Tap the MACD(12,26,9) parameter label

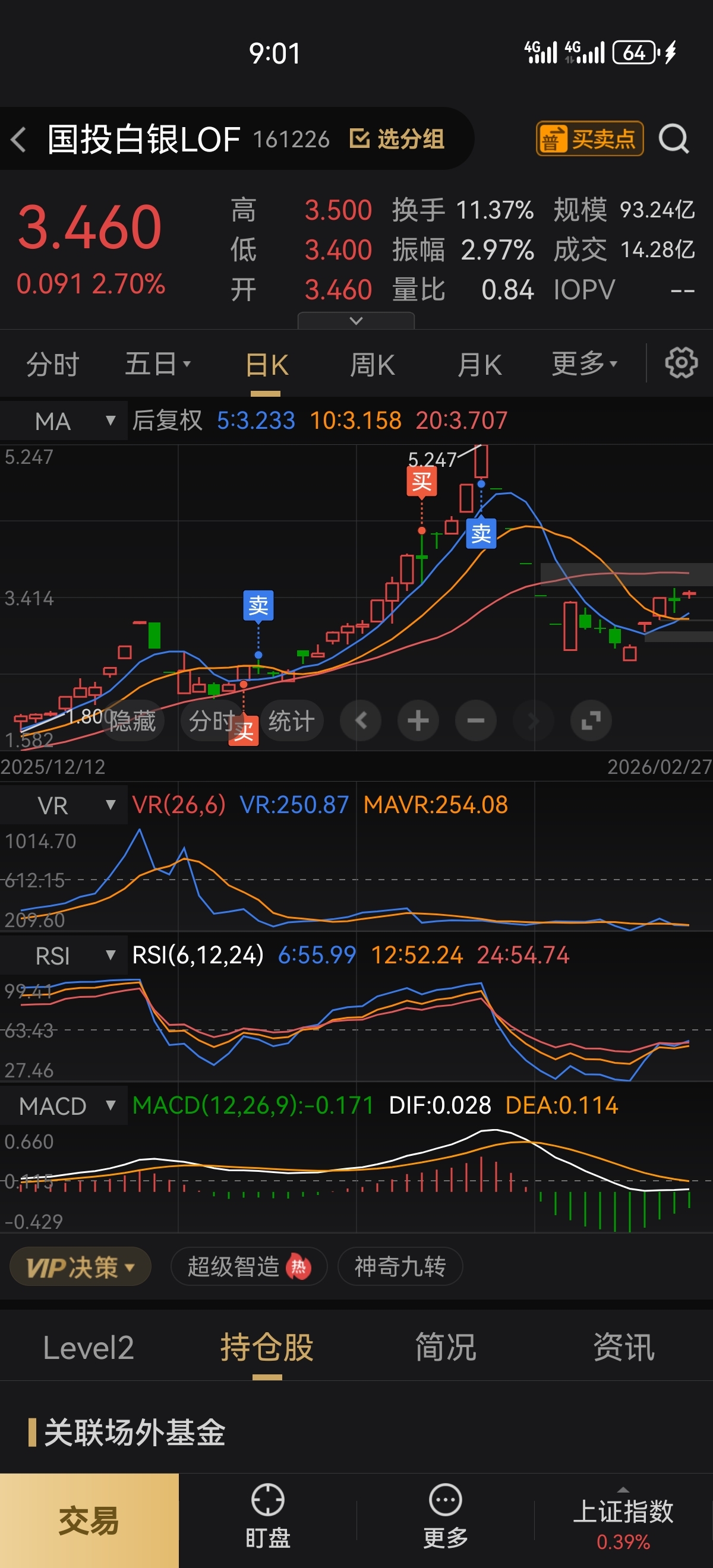coord(253,1105)
